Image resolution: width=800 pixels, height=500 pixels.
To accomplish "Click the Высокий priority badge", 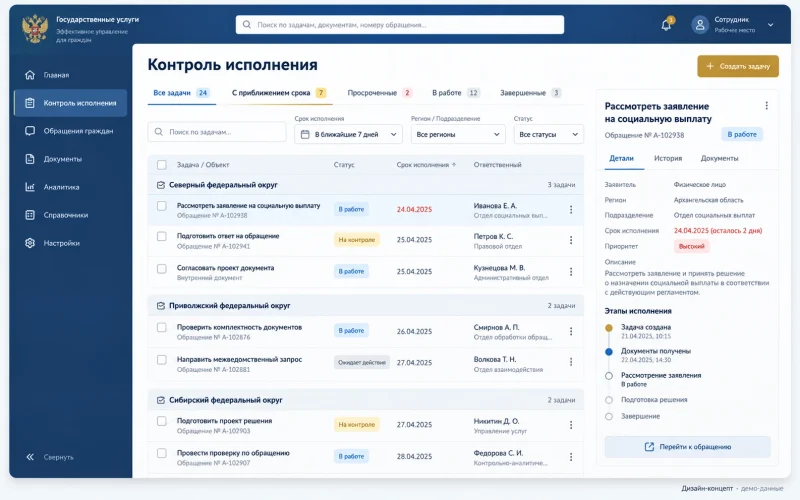I will 692,246.
